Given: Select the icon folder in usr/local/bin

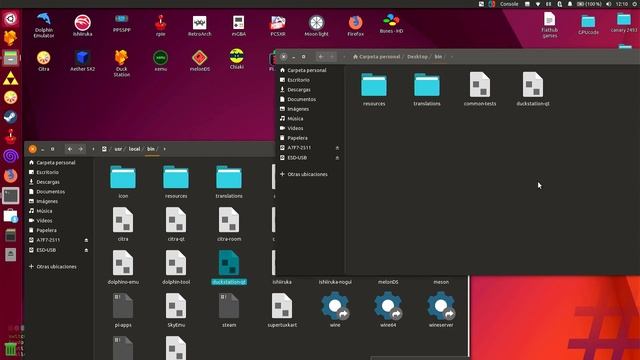Looking at the screenshot, I should coord(123,182).
